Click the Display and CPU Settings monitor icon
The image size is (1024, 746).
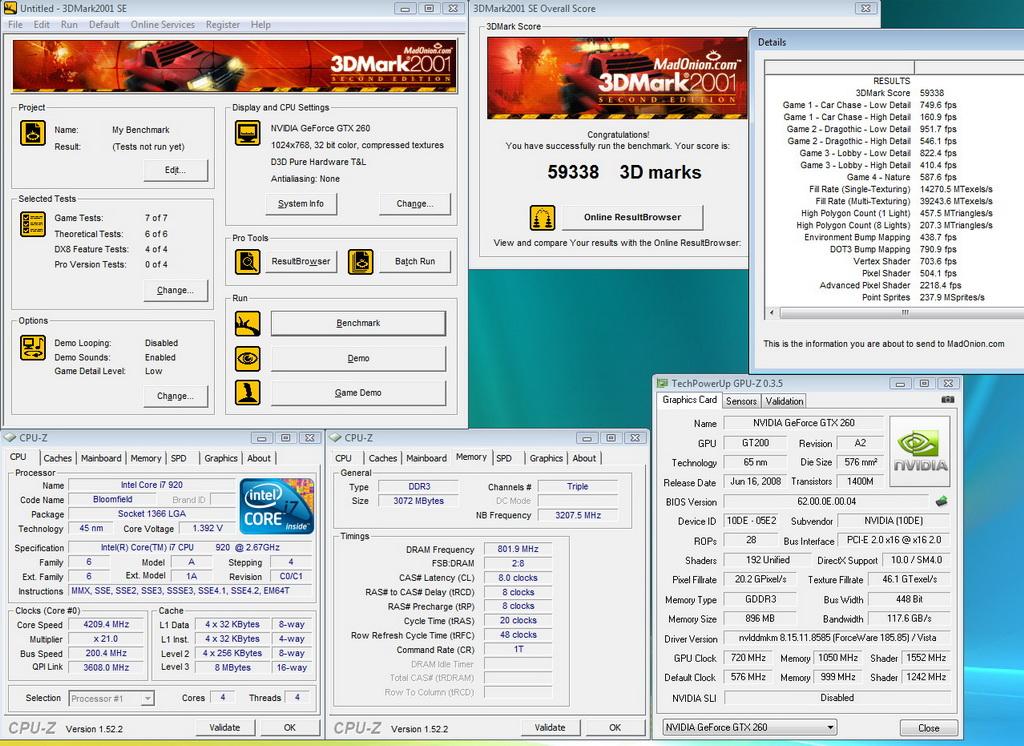[248, 133]
